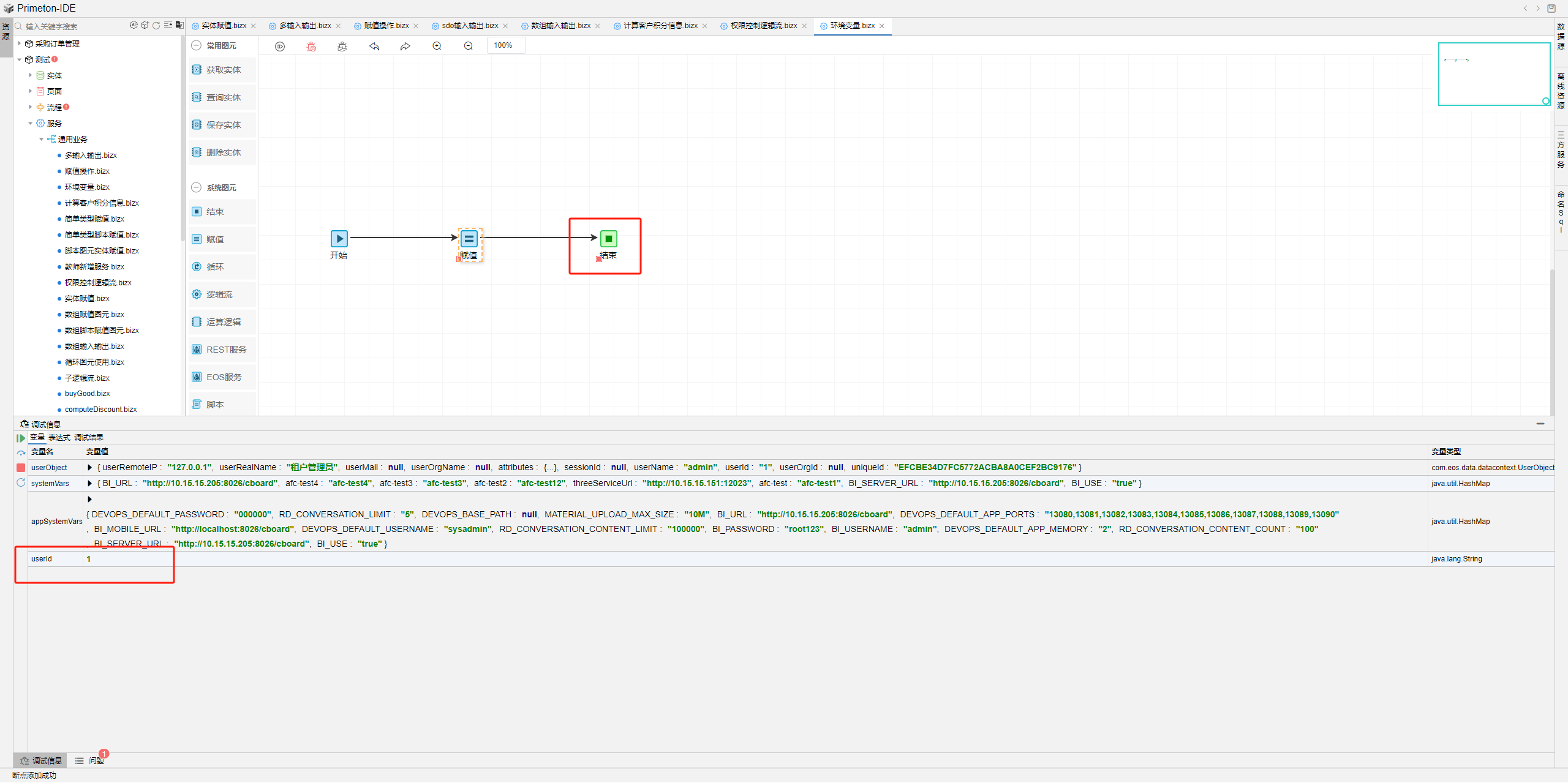1568x783 pixels.
Task: Click the resource keyword search field
Action: [73, 26]
